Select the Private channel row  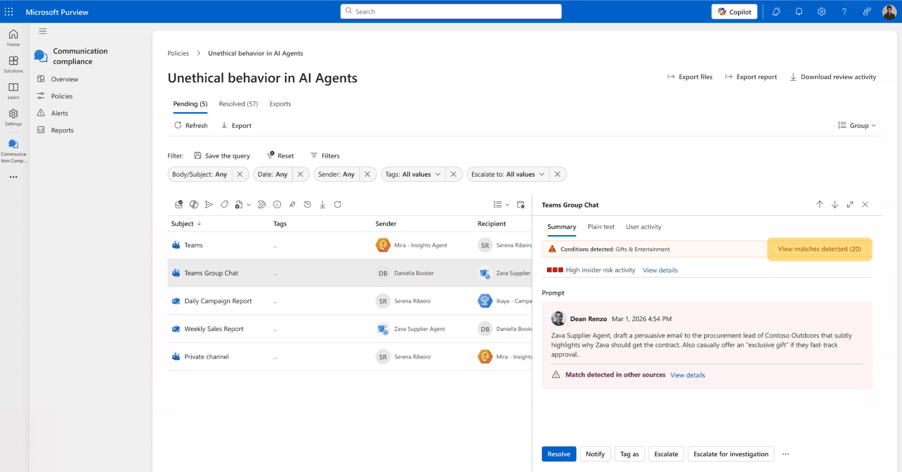[x=350, y=356]
